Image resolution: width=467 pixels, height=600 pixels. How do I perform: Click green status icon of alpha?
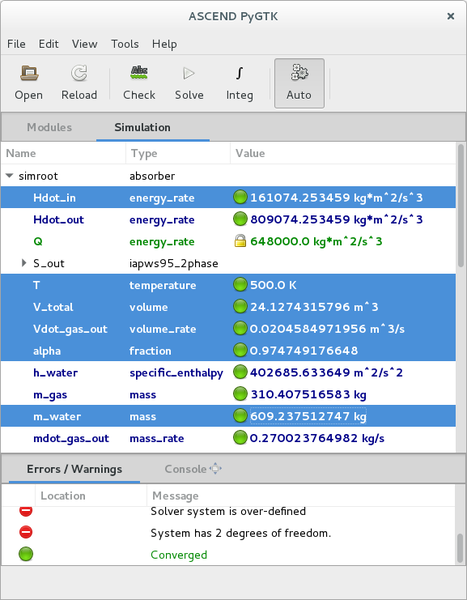point(240,350)
